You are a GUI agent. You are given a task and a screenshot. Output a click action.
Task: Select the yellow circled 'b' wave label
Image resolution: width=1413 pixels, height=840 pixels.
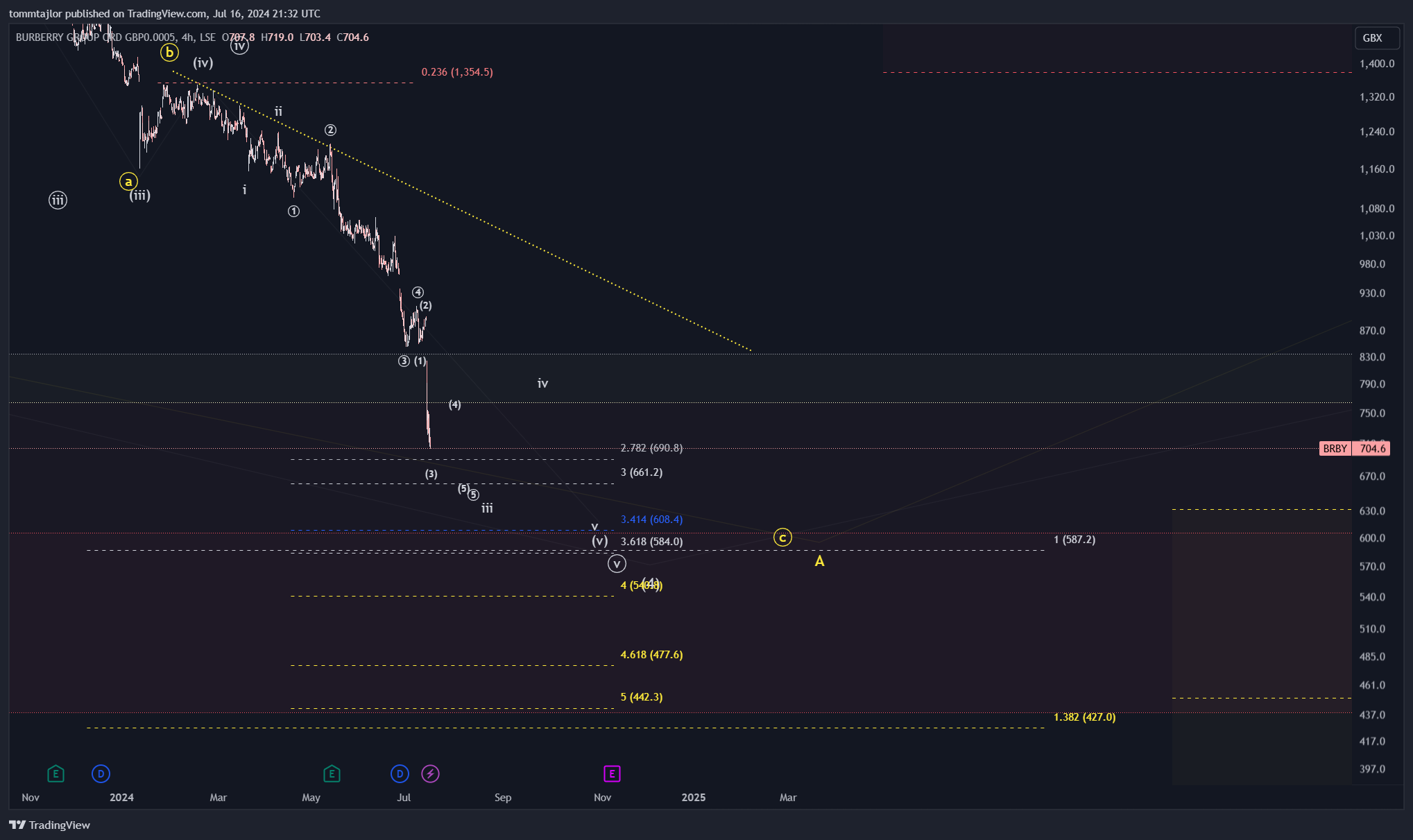click(169, 52)
